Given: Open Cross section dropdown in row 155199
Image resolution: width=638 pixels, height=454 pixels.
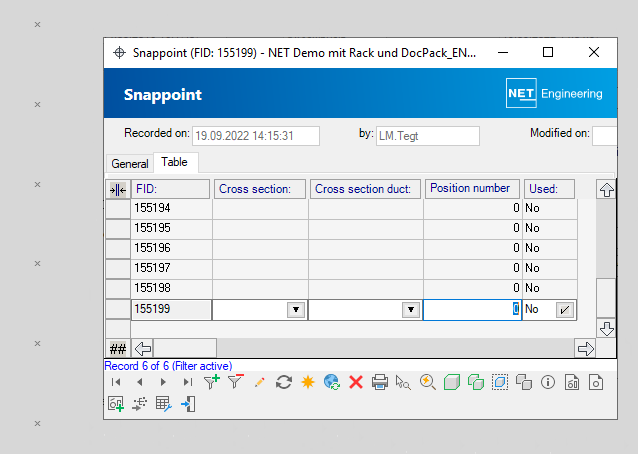Looking at the screenshot, I should 296,310.
